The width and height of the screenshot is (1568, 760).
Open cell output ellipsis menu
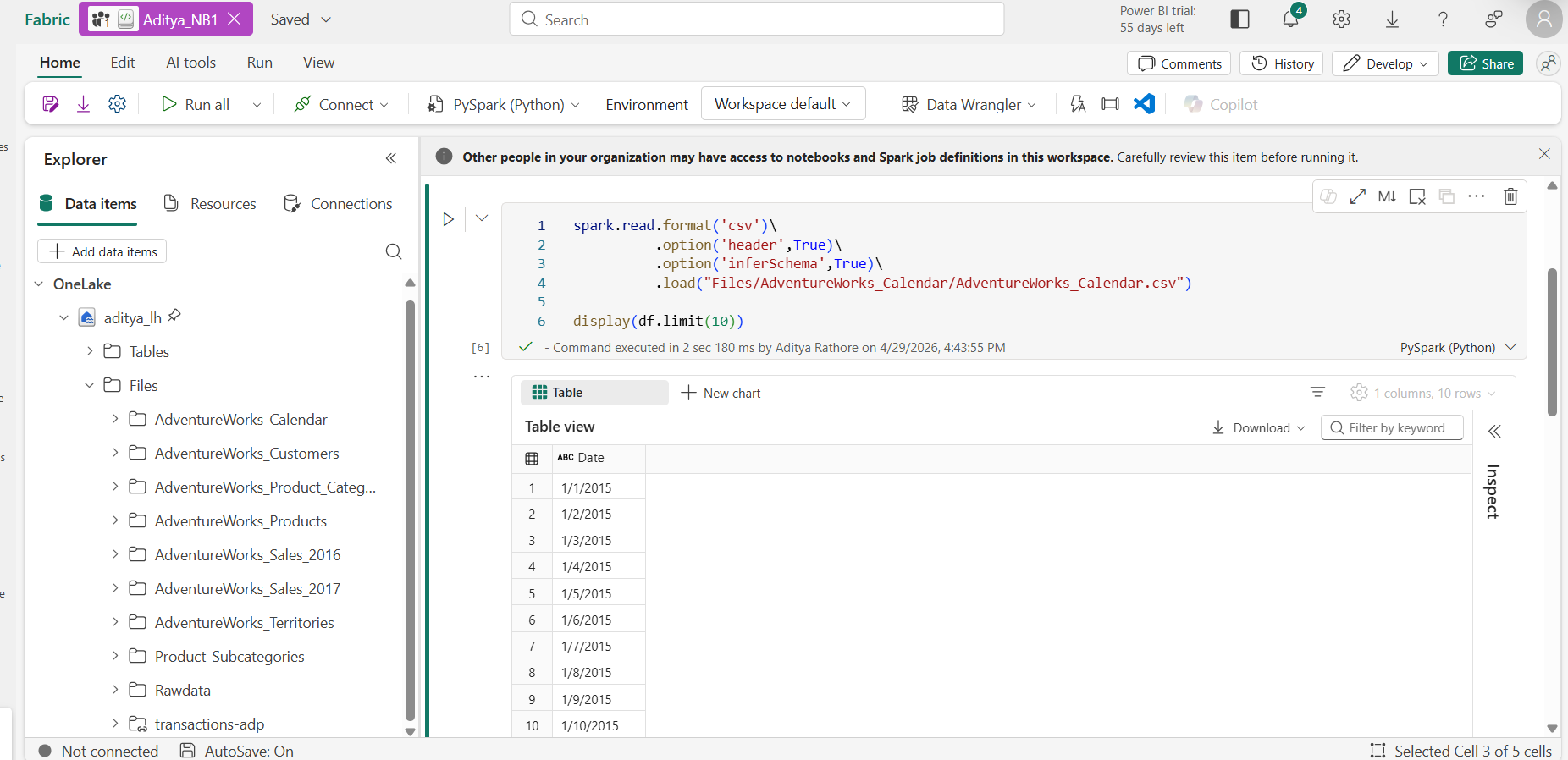[482, 376]
